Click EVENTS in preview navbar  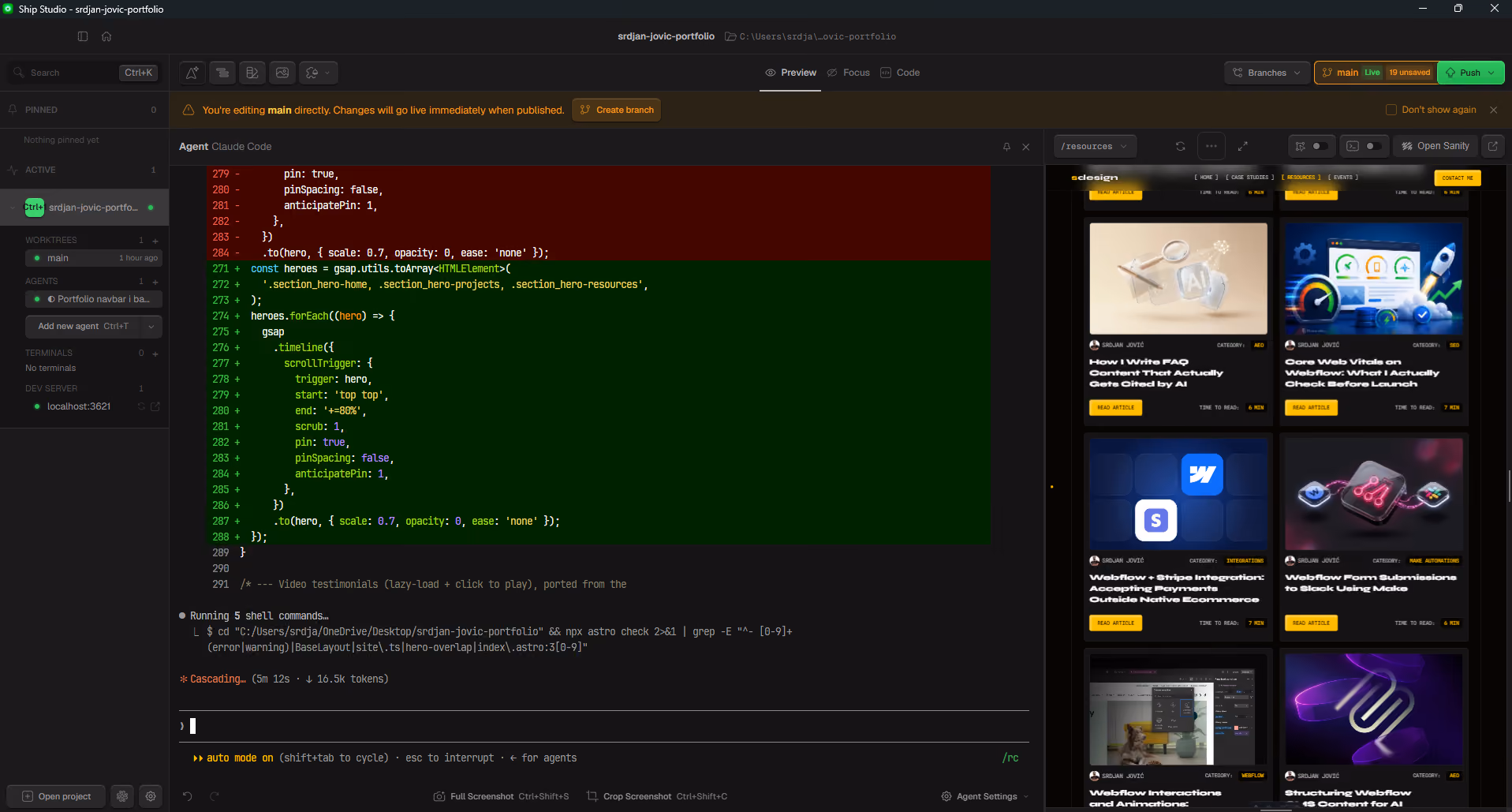(1343, 178)
